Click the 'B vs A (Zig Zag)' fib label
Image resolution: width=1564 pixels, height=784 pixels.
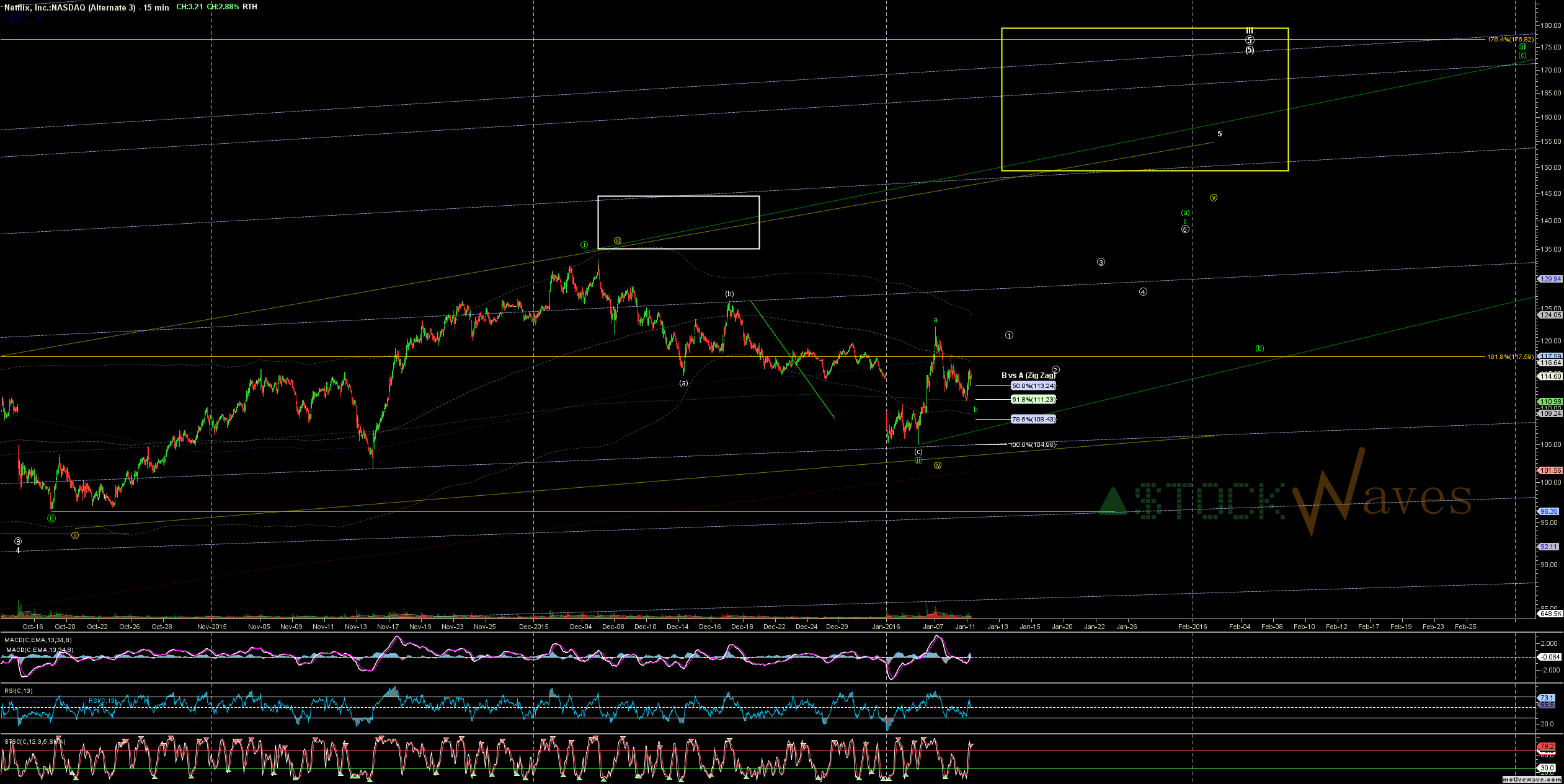pos(1028,376)
